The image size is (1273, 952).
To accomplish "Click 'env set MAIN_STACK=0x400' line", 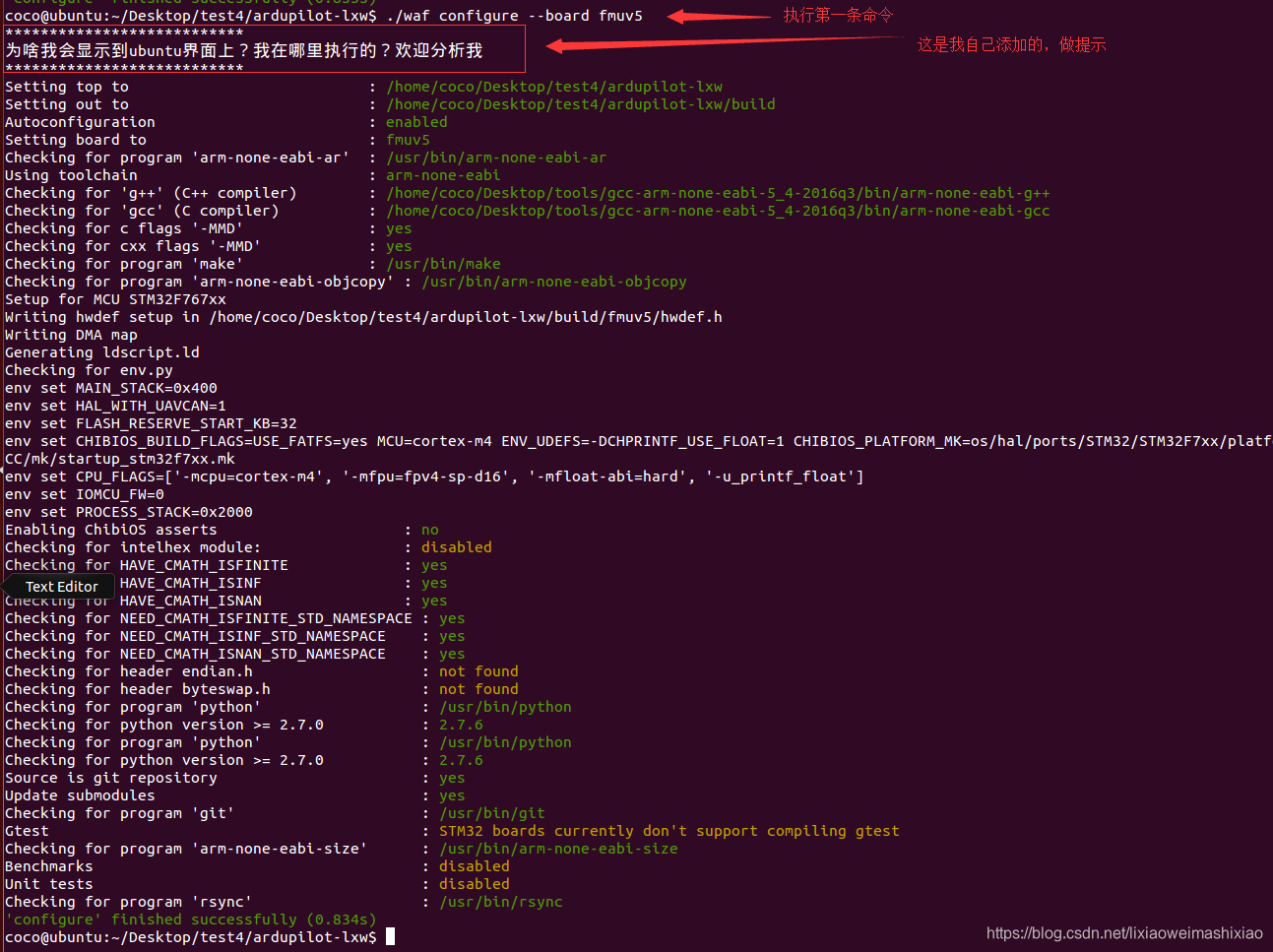I will (111, 388).
